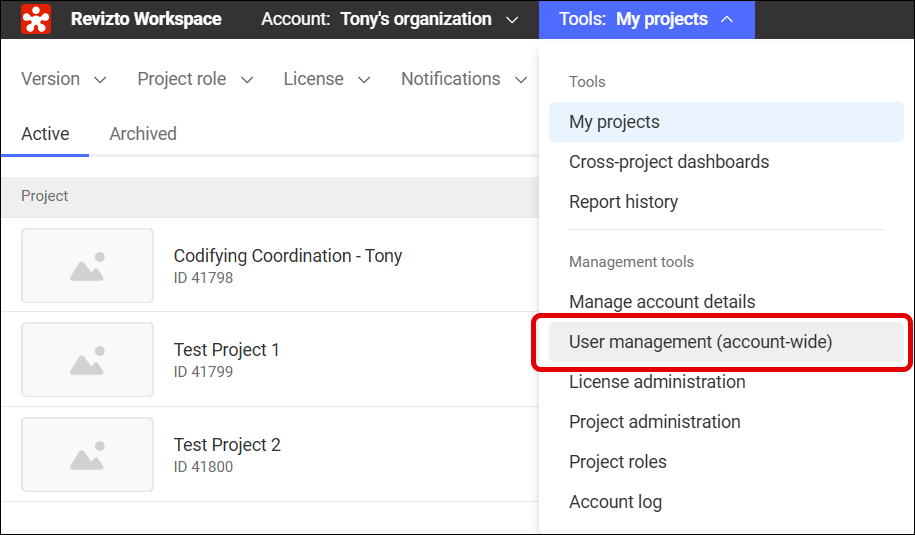The height and width of the screenshot is (535, 915).
Task: Switch to the Archived tab
Action: tap(143, 134)
